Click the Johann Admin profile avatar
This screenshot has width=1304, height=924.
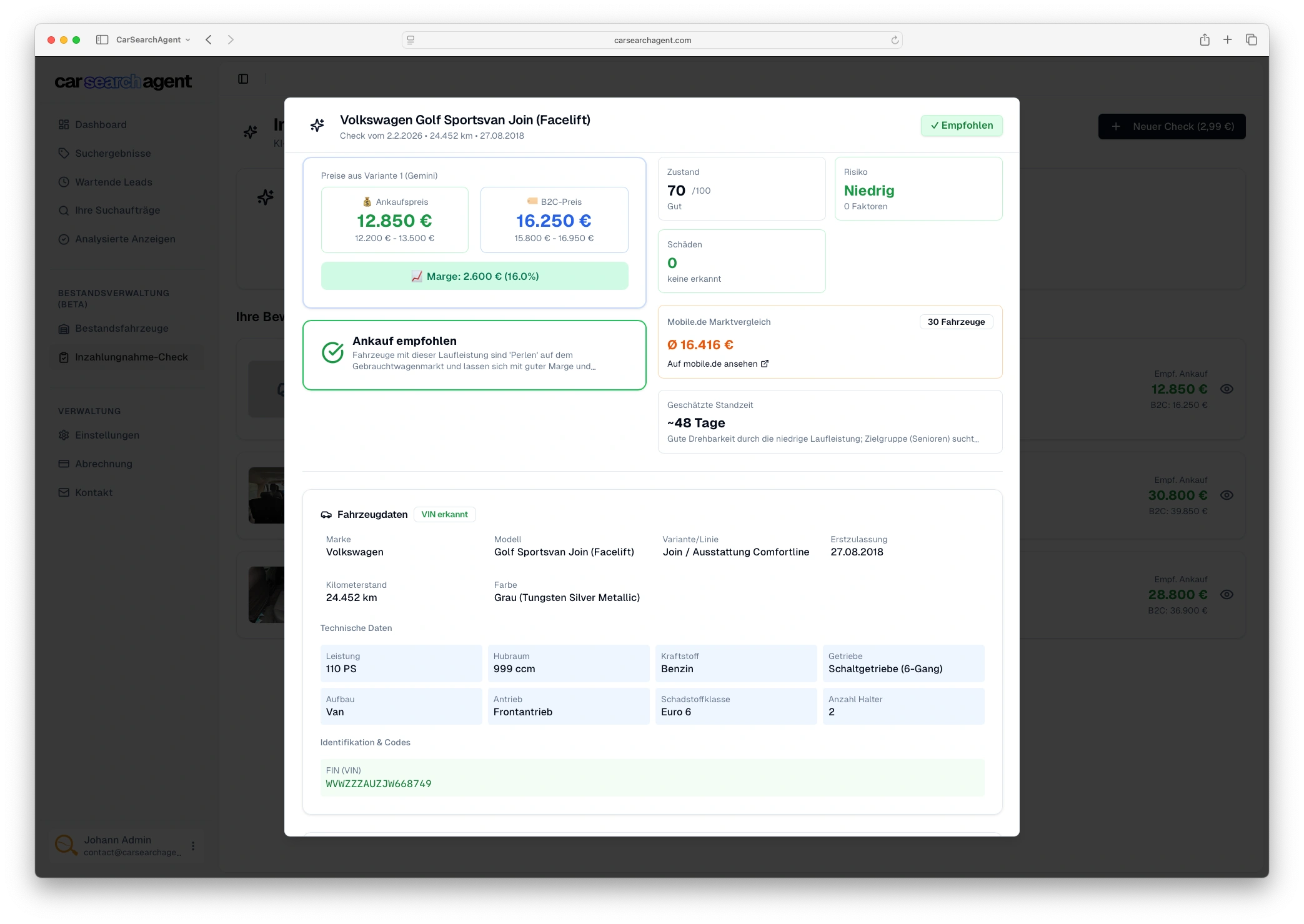(x=66, y=845)
